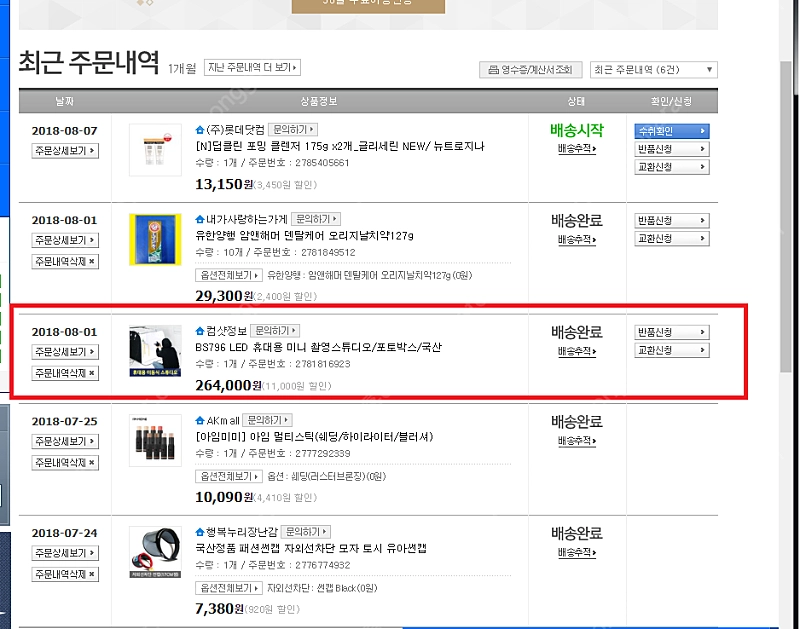This screenshot has height=629, width=800.
Task: Open the 영수증/계산서조회 receipt lookup button
Action: point(531,69)
